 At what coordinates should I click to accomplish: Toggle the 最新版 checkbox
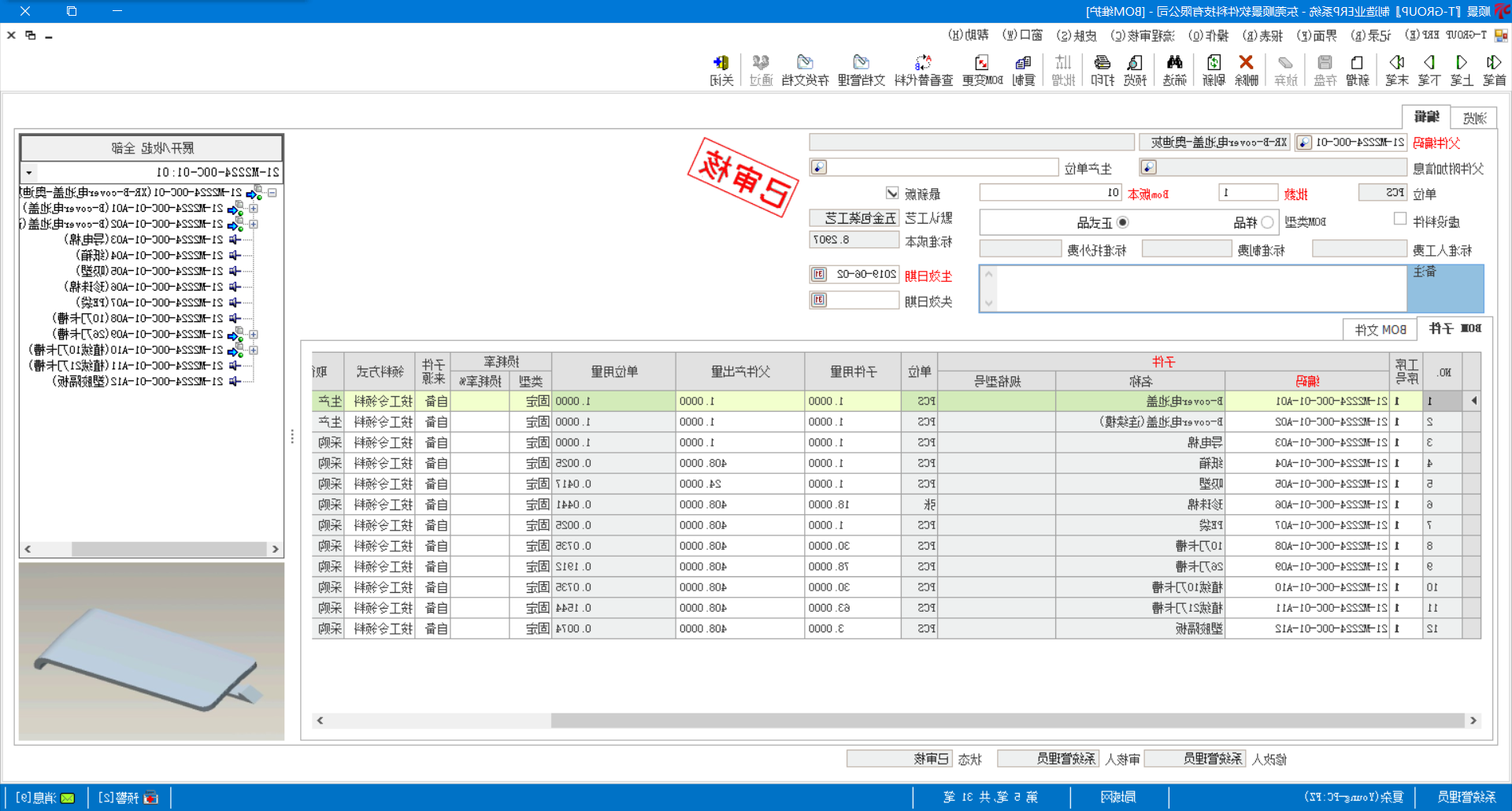(892, 193)
